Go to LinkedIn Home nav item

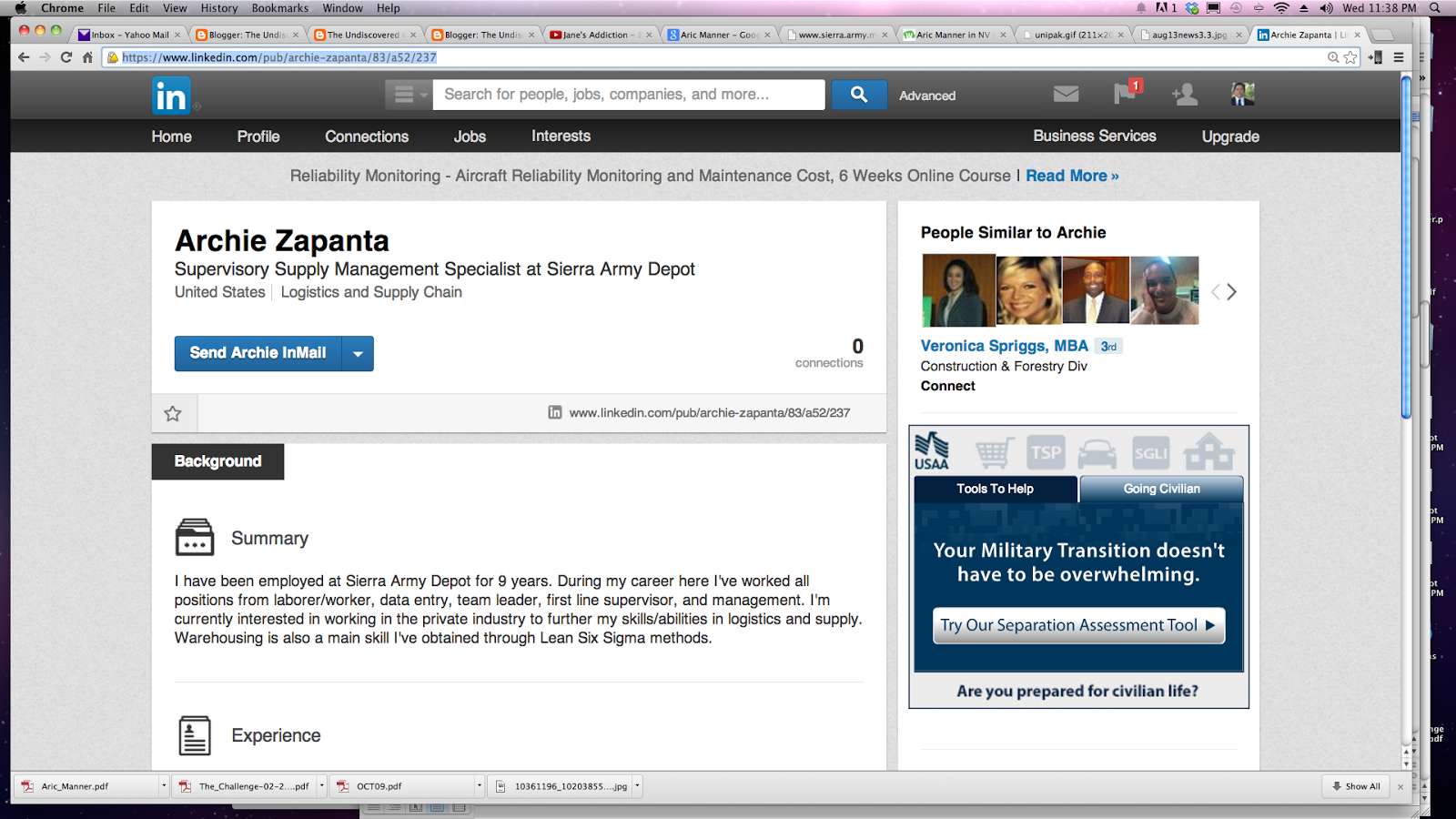point(171,136)
